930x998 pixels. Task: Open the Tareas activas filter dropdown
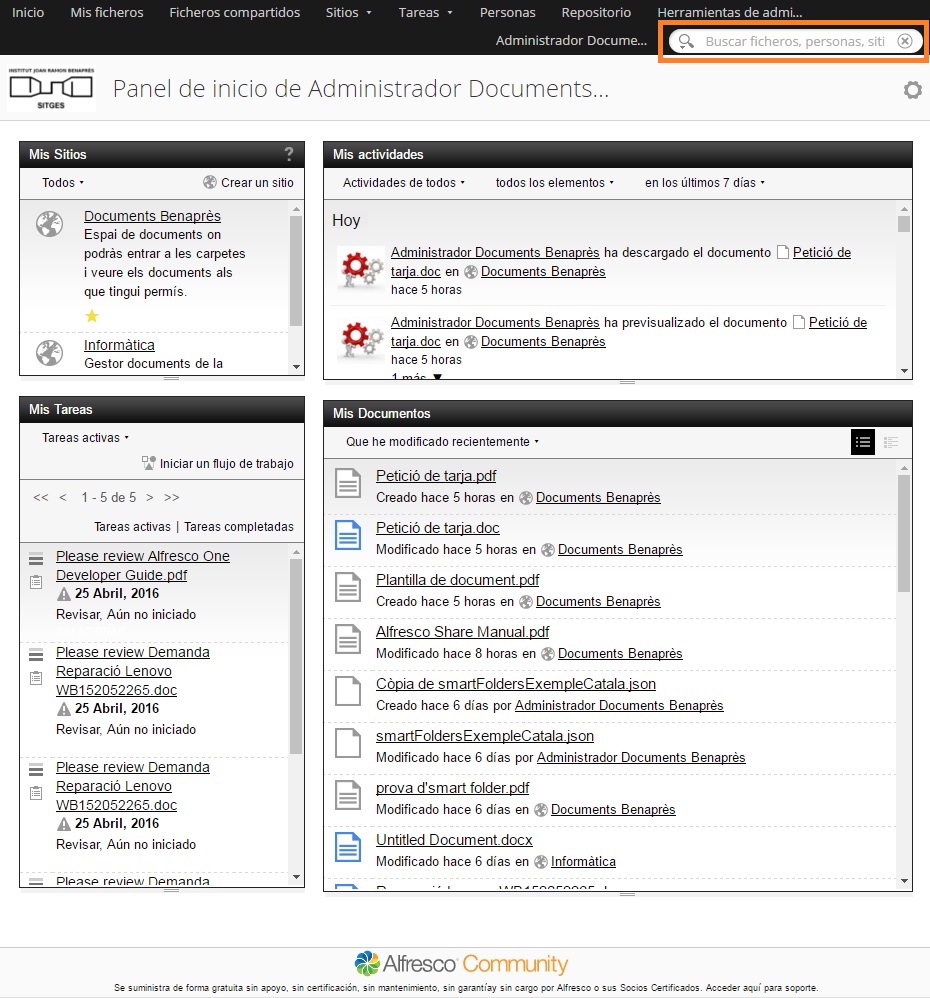tap(85, 438)
